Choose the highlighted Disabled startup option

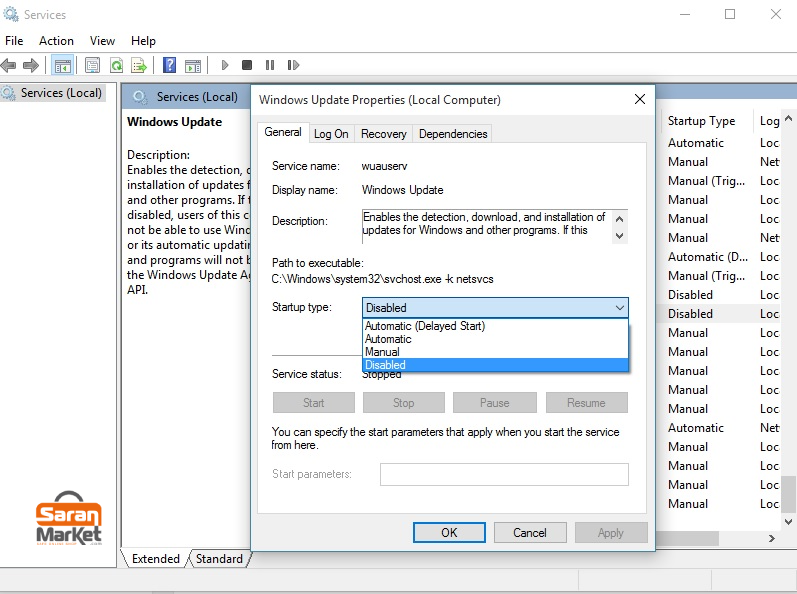click(496, 365)
